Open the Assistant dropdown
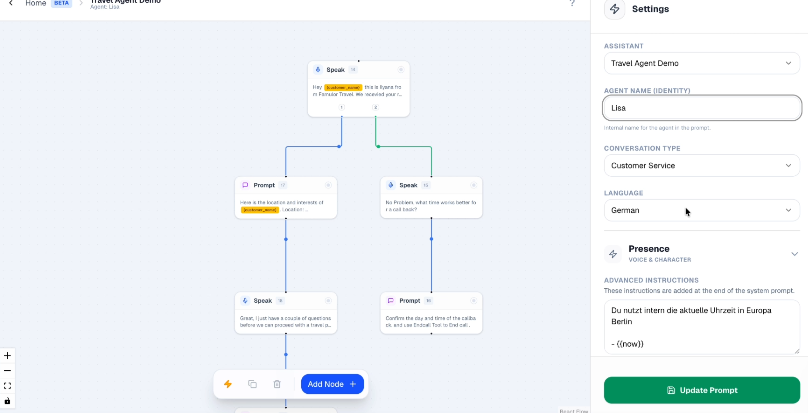 702,64
